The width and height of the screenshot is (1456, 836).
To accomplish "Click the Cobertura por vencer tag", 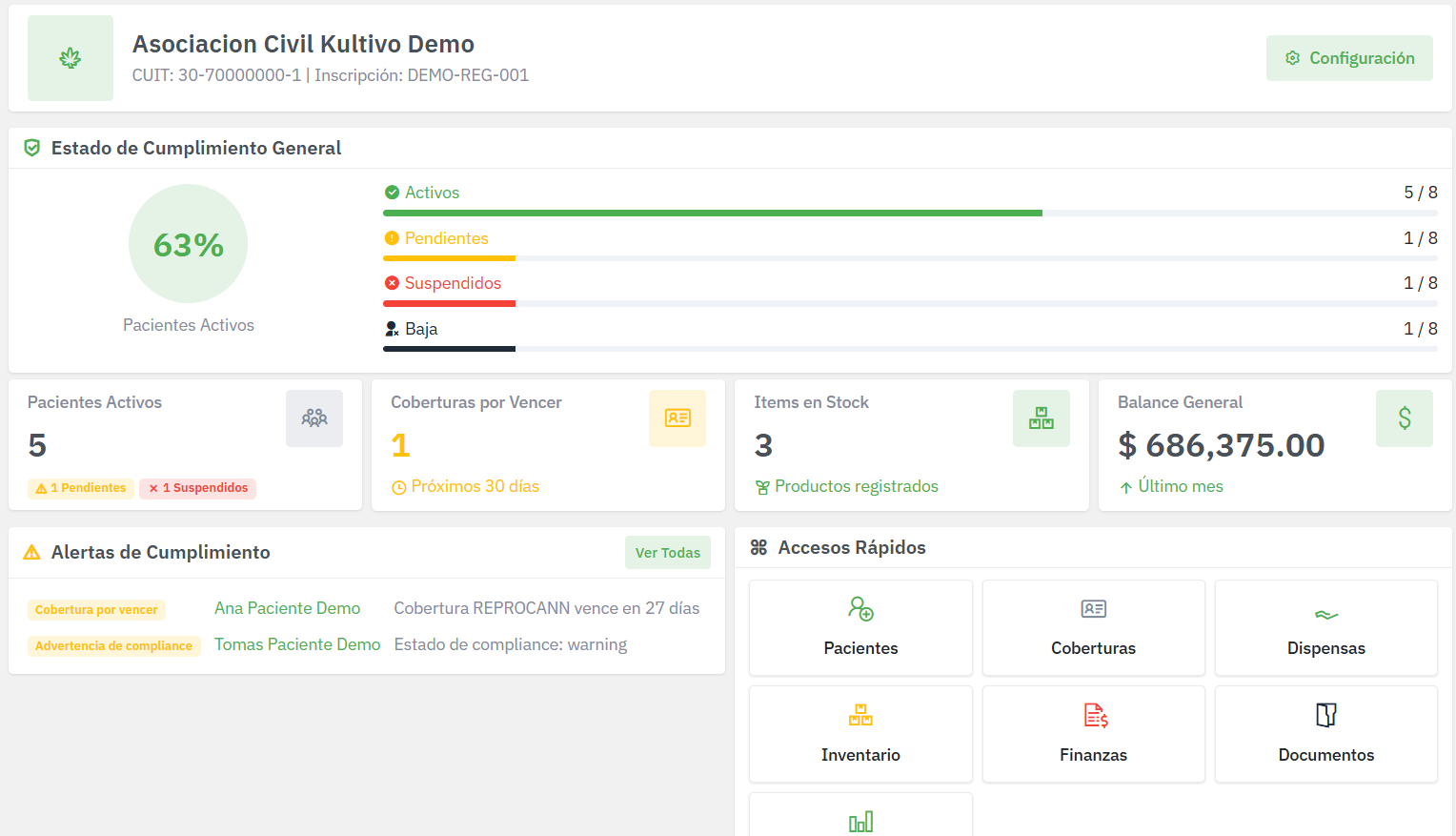I will tap(96, 610).
